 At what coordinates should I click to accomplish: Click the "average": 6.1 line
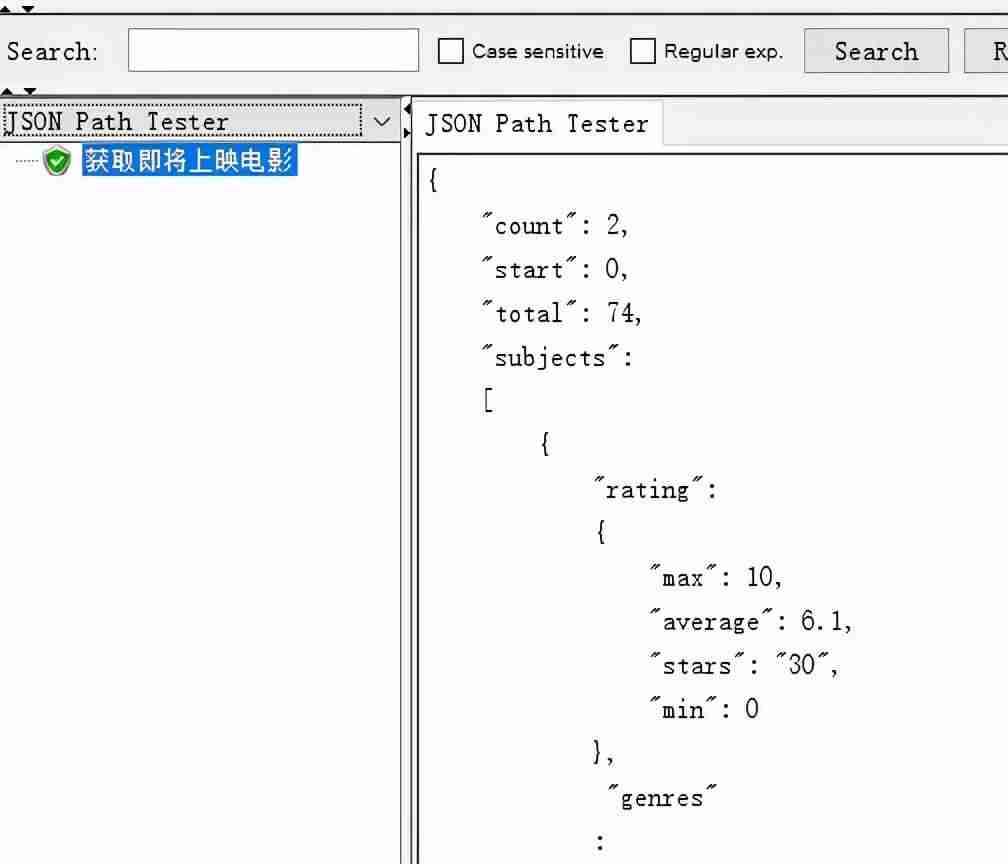[751, 622]
